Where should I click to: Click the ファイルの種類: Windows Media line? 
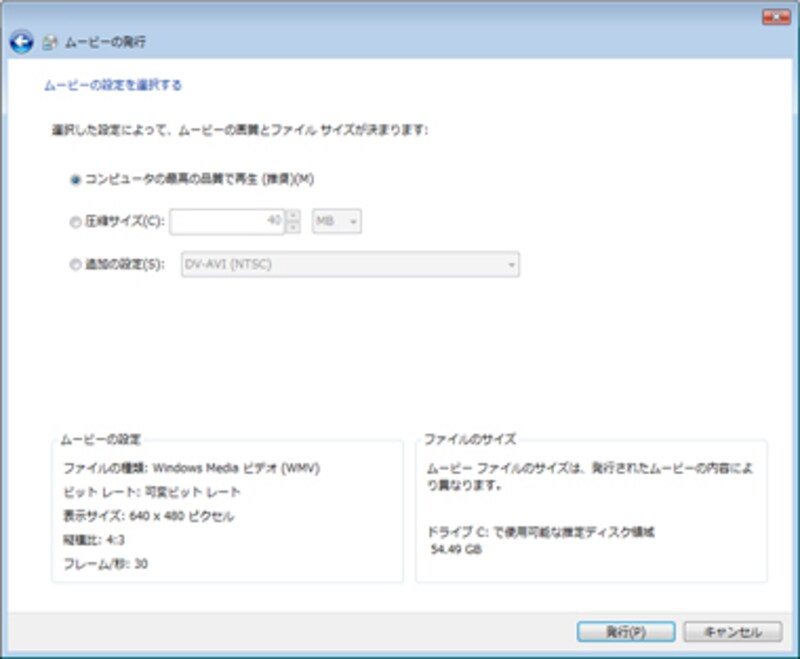pos(191,468)
